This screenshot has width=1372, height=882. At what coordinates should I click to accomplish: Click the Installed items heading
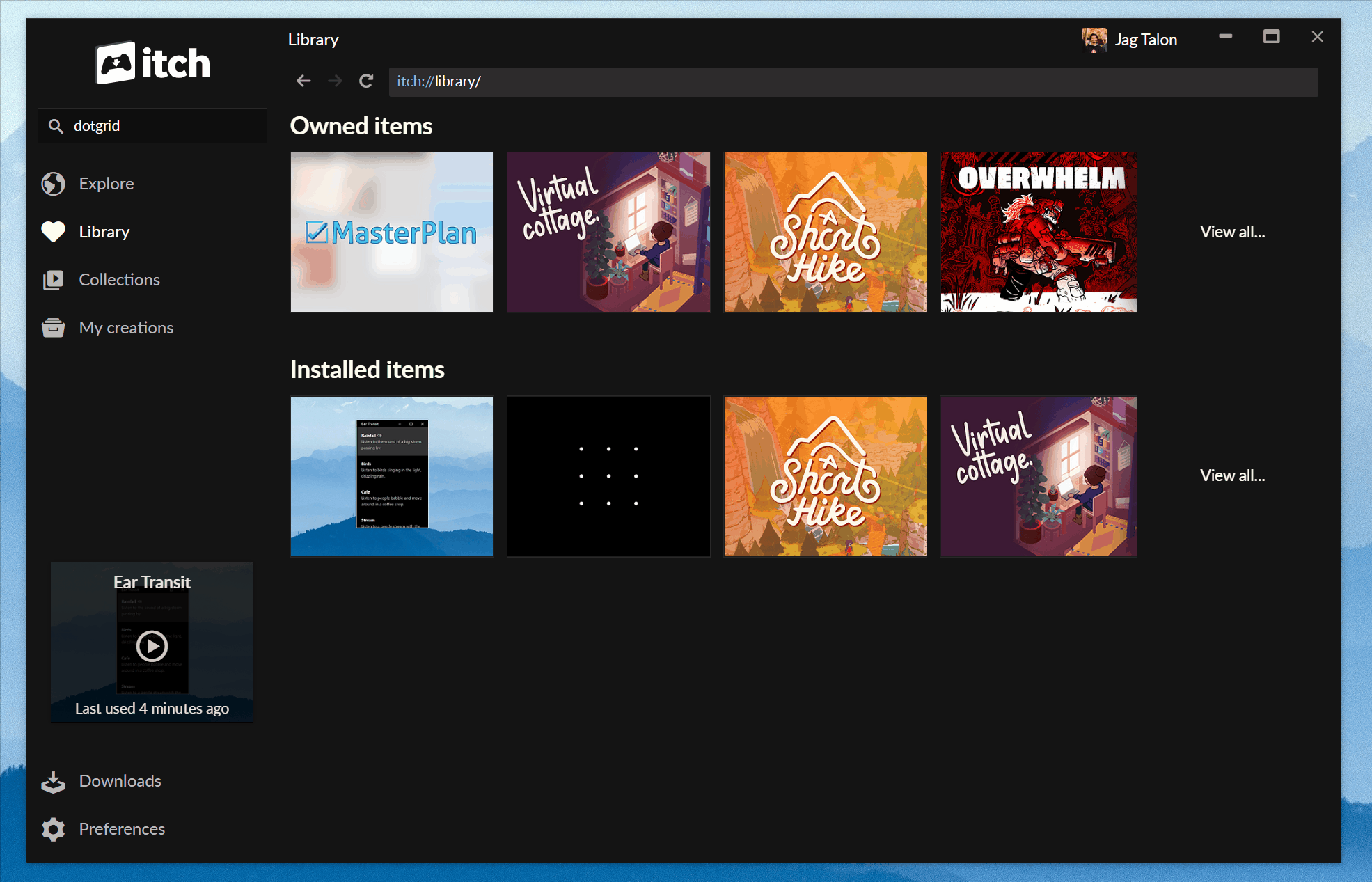(367, 370)
